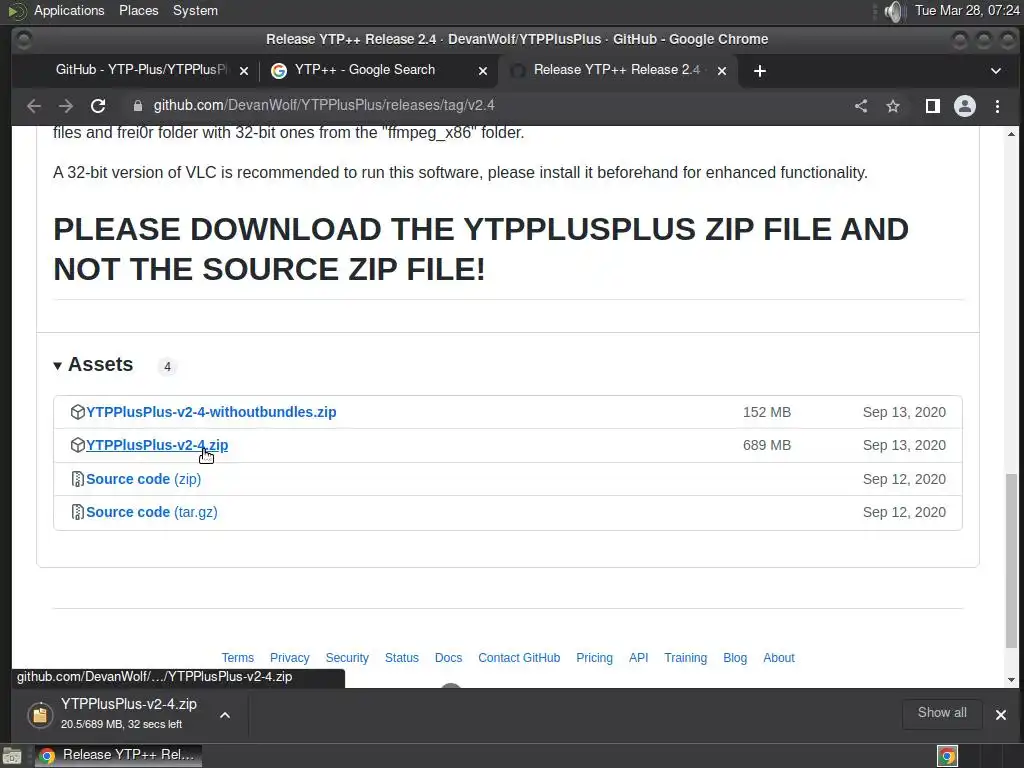The height and width of the screenshot is (768, 1024).
Task: Close the downloads bar
Action: pos(1000,714)
